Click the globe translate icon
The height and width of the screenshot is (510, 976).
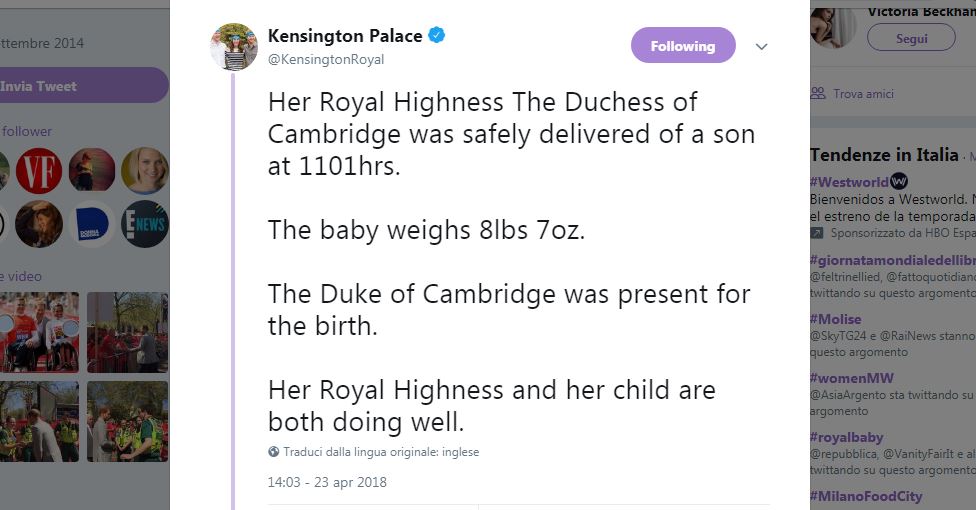273,452
